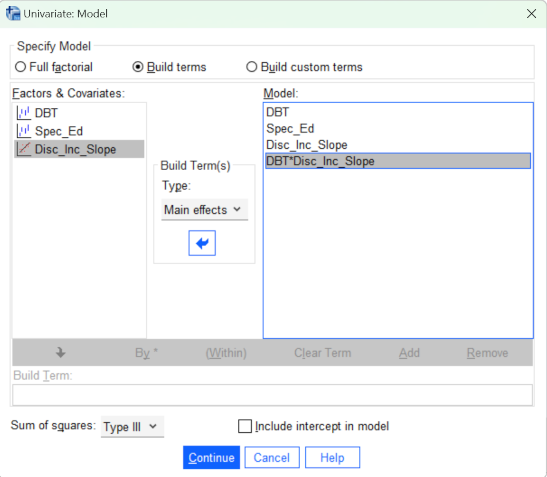Click the SPSS icon in title bar

(x=13, y=14)
